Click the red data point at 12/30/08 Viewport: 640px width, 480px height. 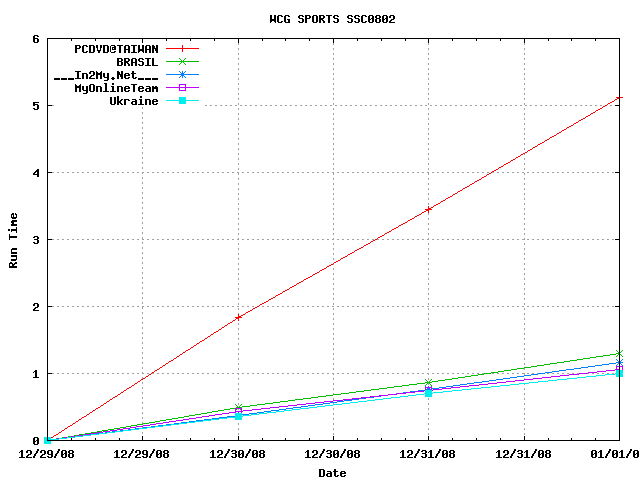(x=238, y=317)
